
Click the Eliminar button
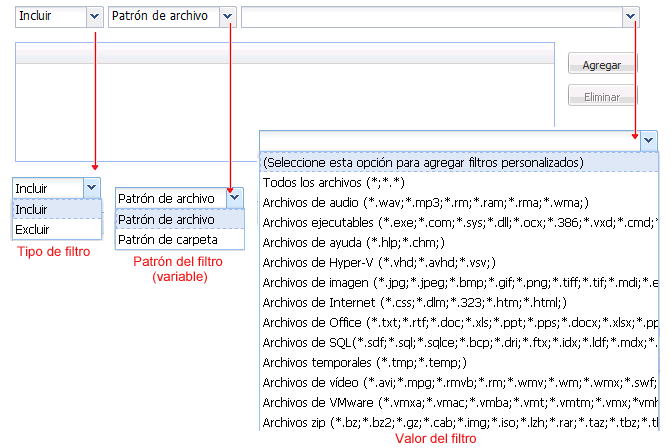[602, 98]
